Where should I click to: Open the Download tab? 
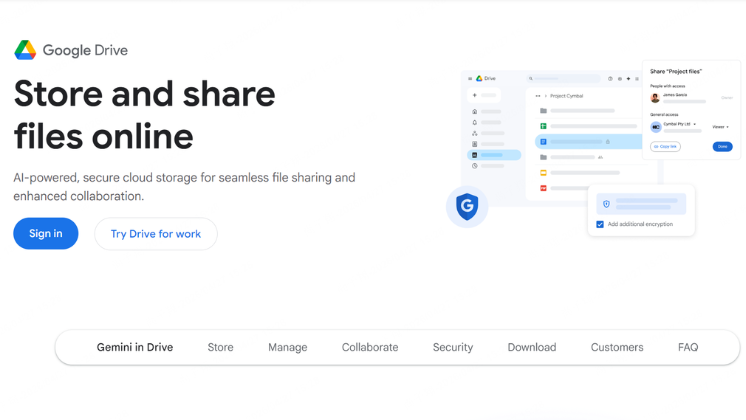[x=531, y=347]
